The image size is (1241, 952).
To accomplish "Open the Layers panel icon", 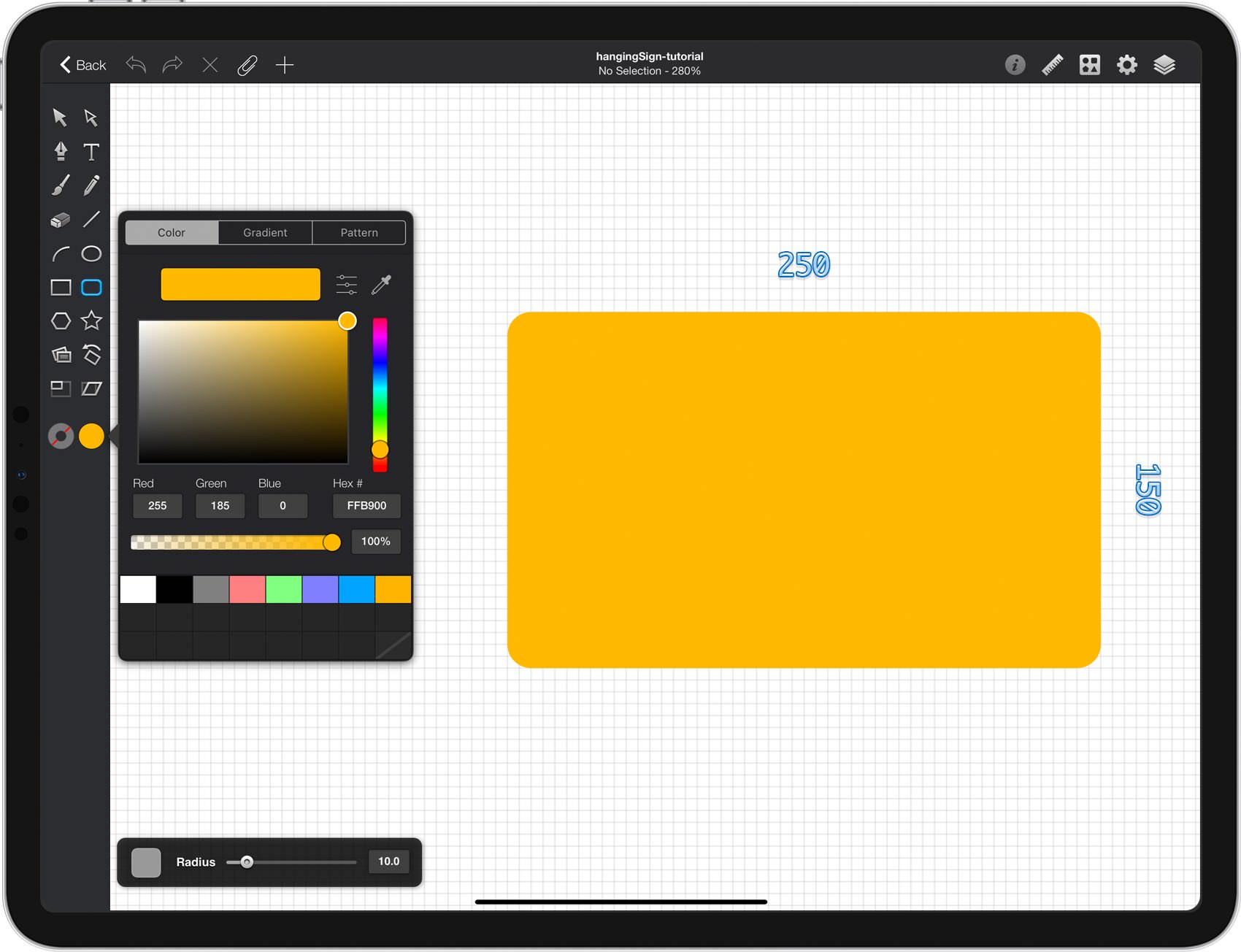I will (x=1164, y=65).
